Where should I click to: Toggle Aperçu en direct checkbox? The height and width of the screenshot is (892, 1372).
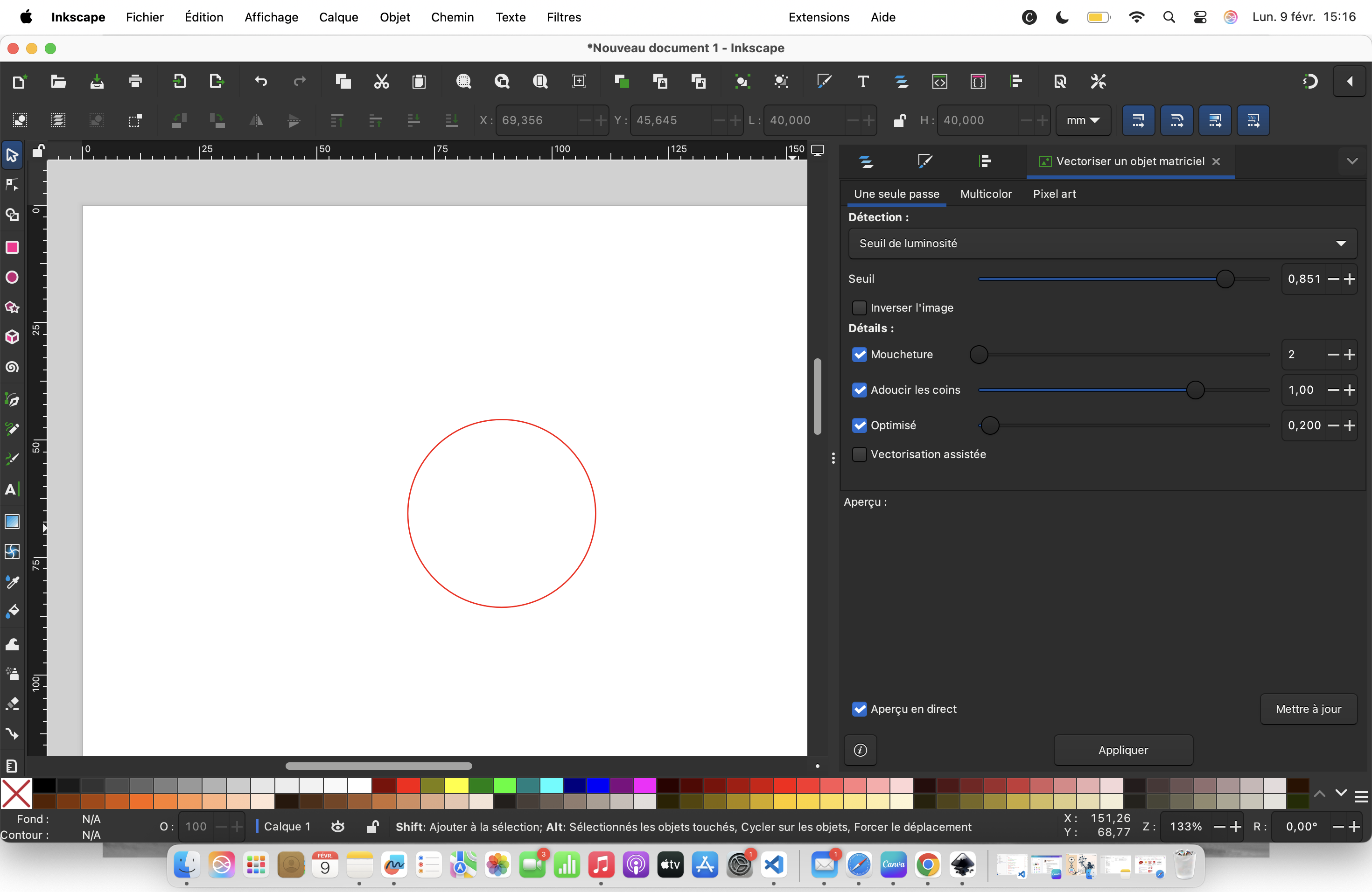859,709
